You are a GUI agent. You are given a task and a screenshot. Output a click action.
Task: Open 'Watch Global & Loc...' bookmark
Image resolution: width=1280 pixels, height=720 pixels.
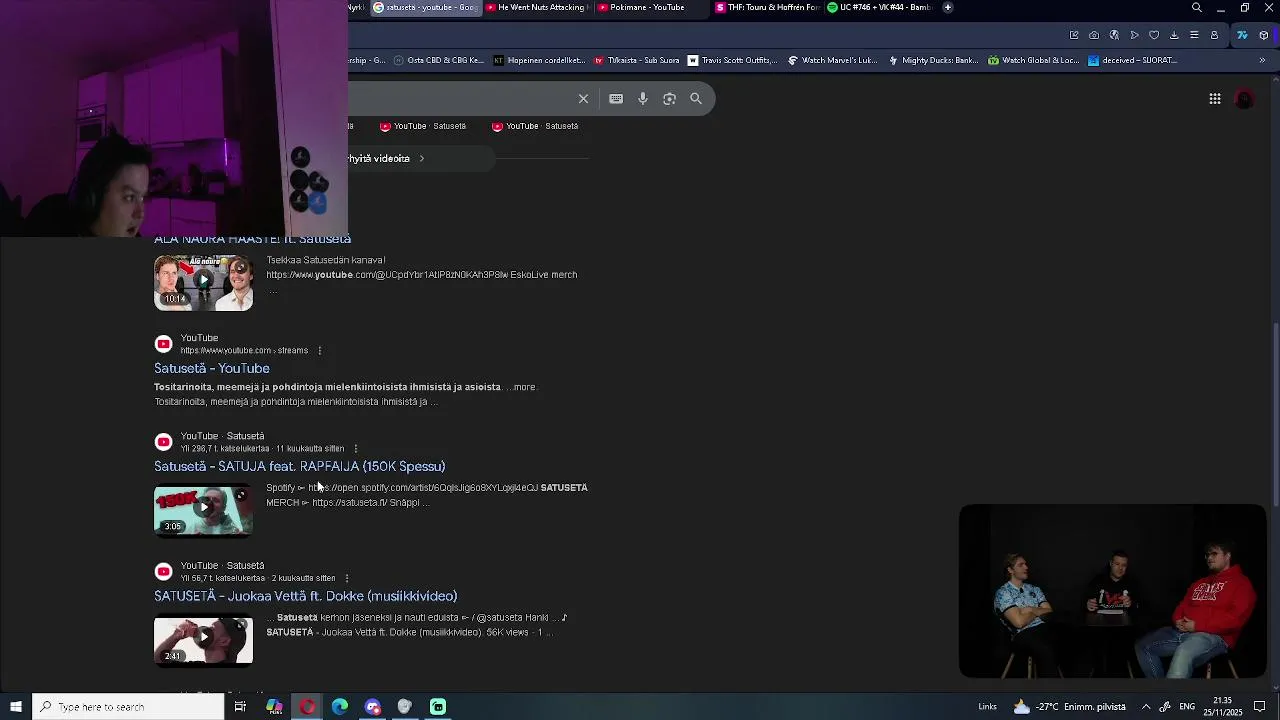1033,60
